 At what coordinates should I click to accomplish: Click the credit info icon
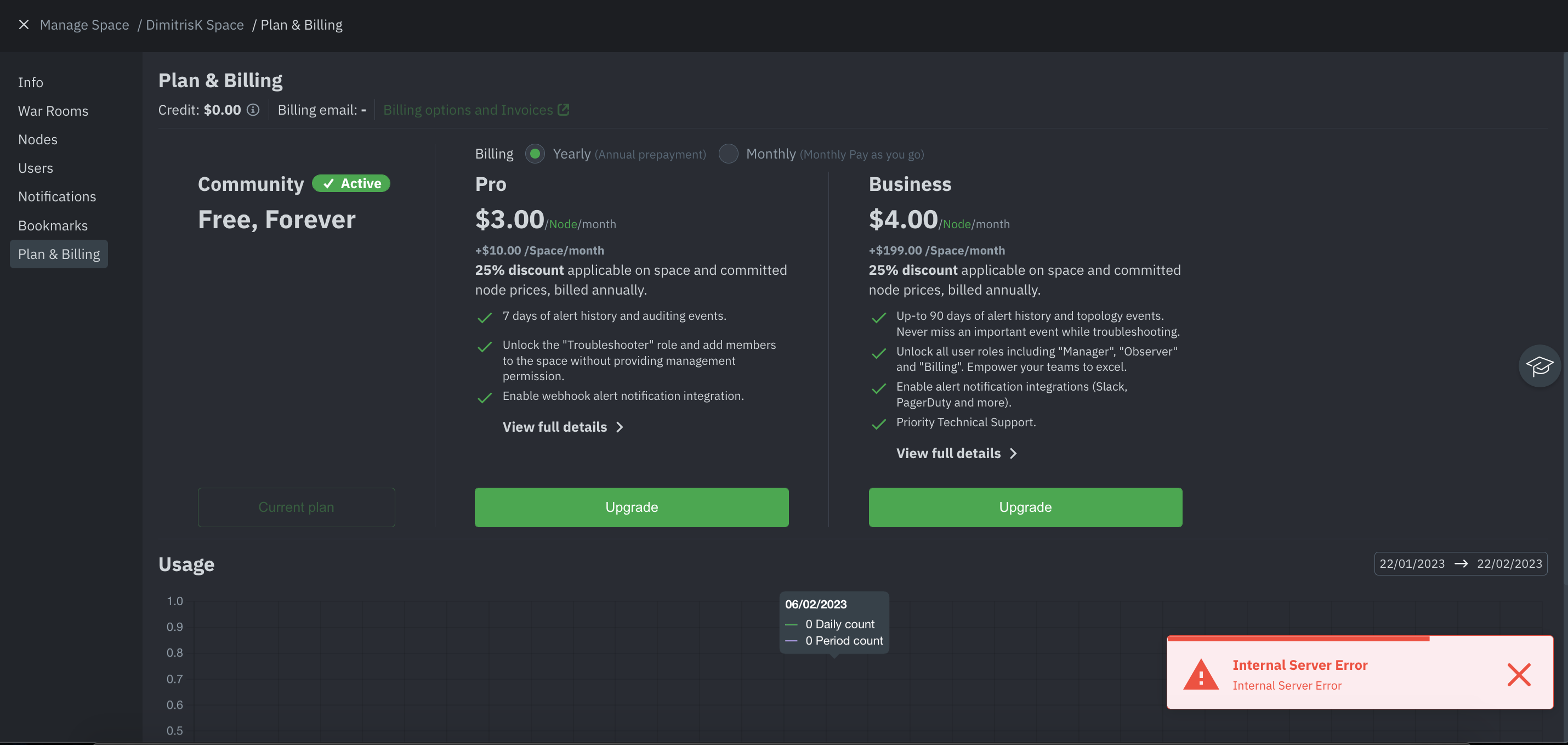(253, 110)
